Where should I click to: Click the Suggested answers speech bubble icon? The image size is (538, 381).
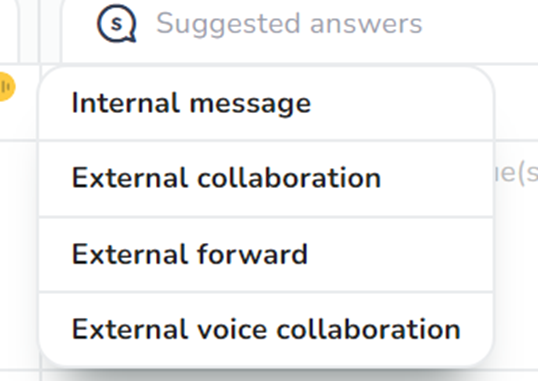pyautogui.click(x=117, y=24)
